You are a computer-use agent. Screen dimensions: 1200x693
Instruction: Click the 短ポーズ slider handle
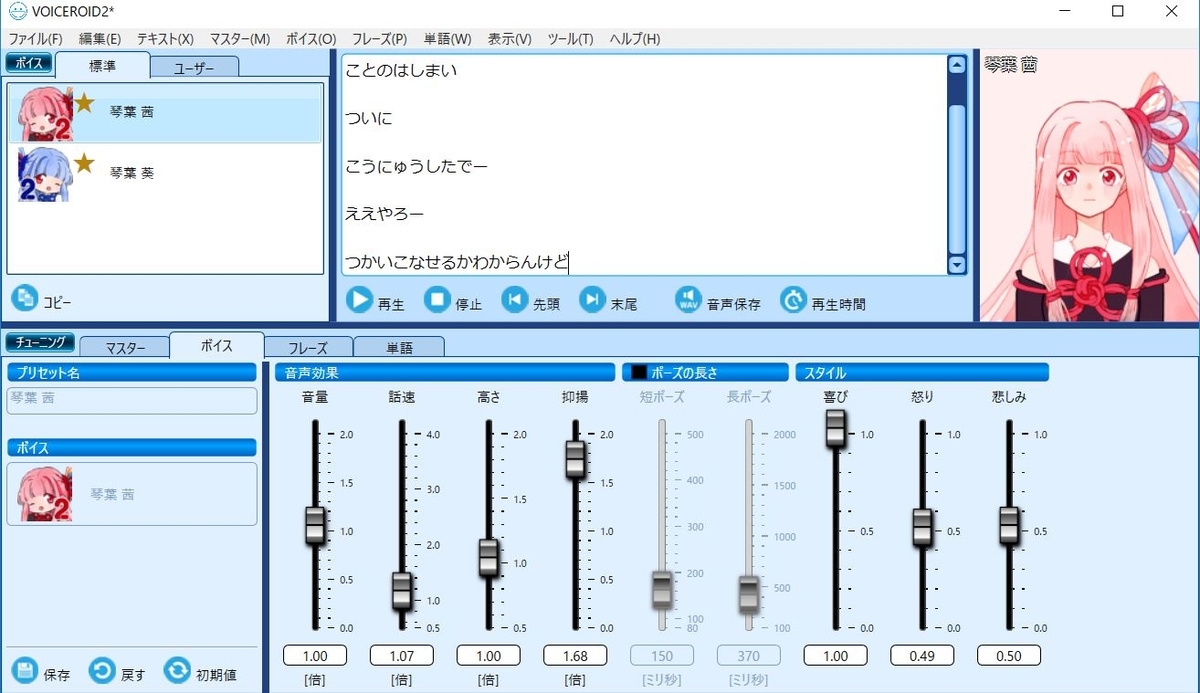click(x=662, y=589)
